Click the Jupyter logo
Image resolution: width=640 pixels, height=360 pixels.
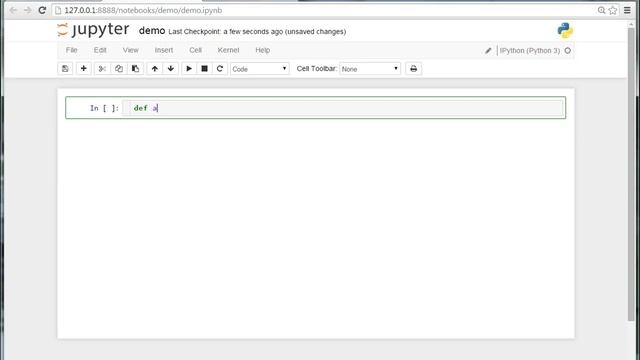(x=93, y=30)
